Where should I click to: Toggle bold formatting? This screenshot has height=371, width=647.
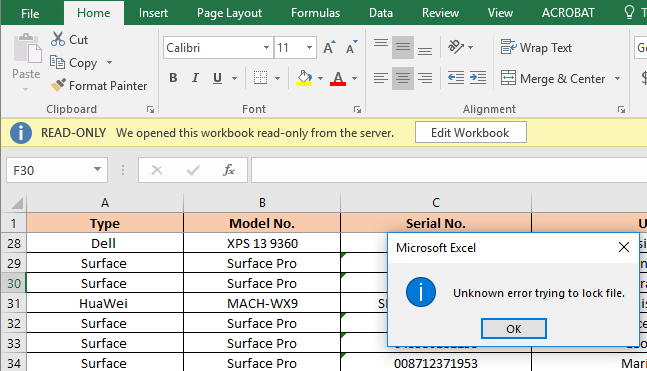(x=173, y=78)
